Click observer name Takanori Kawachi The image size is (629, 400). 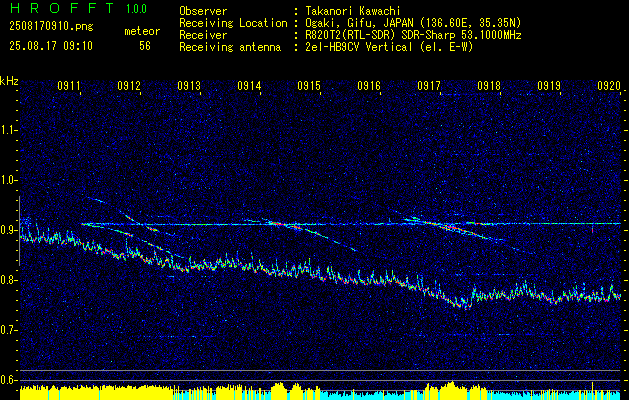(x=353, y=11)
